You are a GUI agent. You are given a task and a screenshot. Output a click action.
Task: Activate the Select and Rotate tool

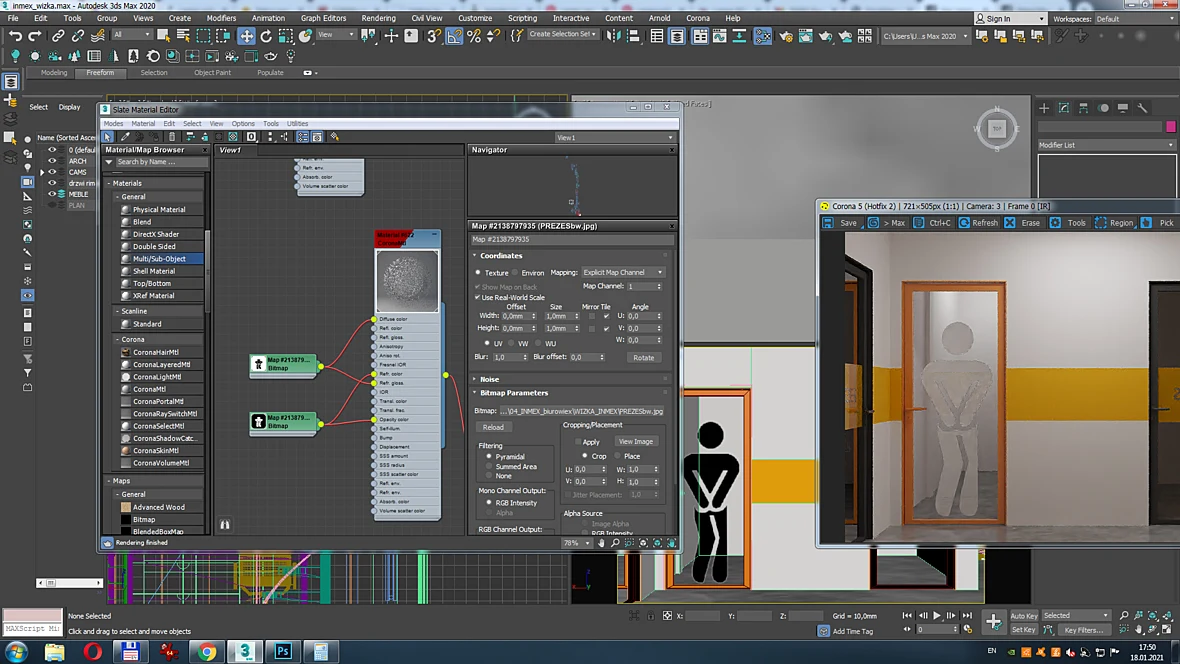(266, 35)
